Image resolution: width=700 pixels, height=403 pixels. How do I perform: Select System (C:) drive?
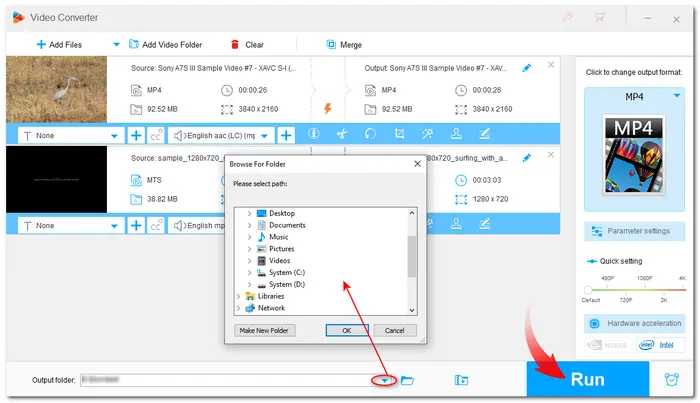287,272
